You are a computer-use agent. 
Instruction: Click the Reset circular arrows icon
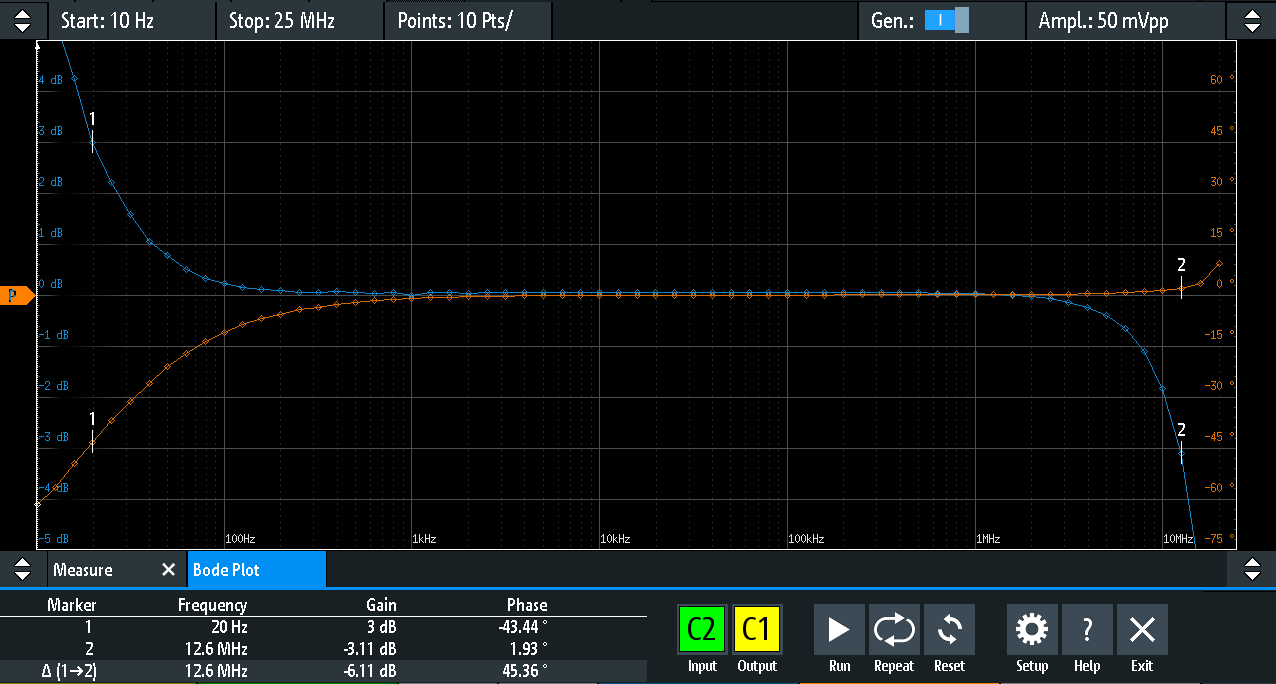[949, 629]
